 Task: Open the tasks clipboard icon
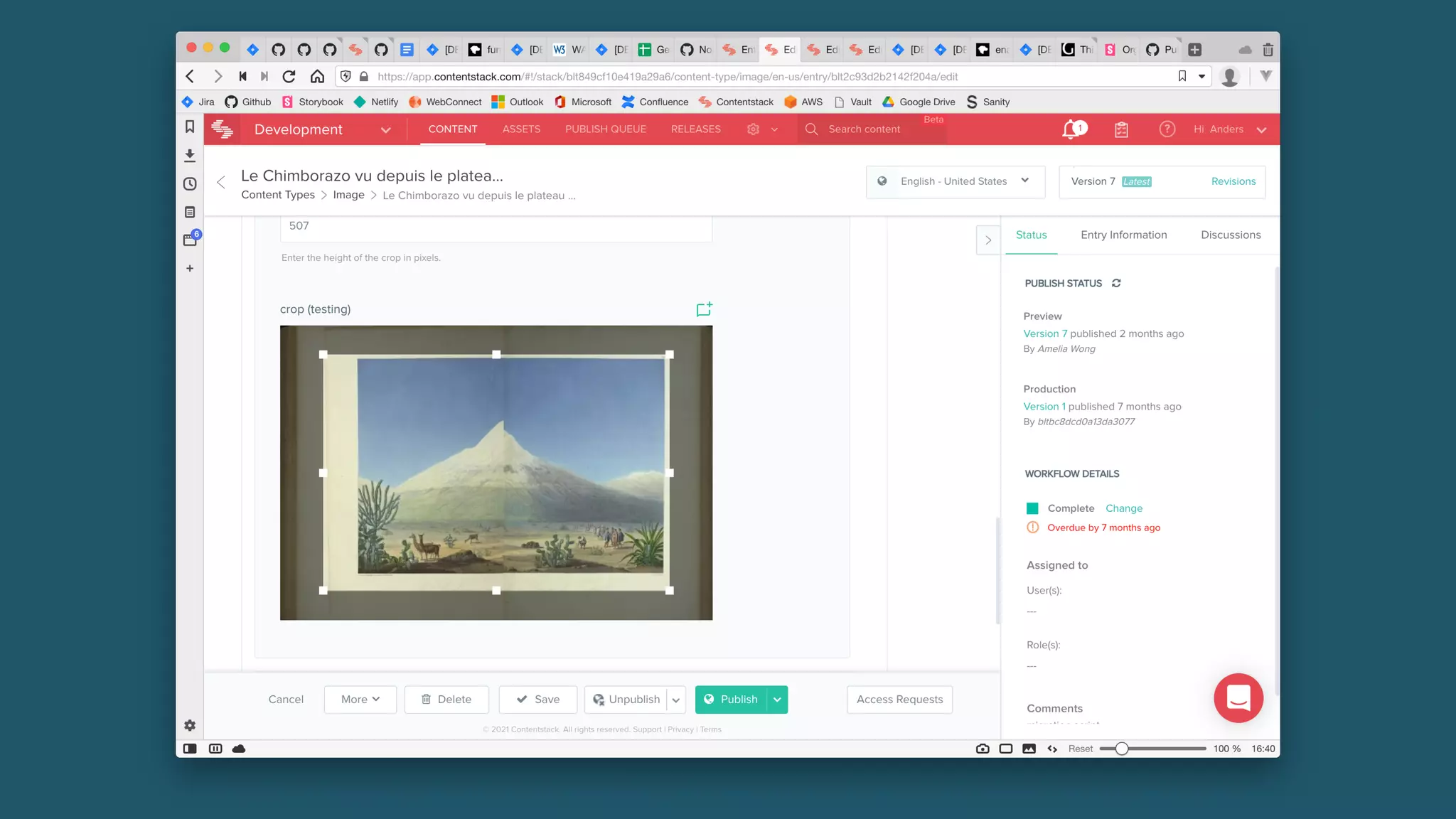point(1121,129)
